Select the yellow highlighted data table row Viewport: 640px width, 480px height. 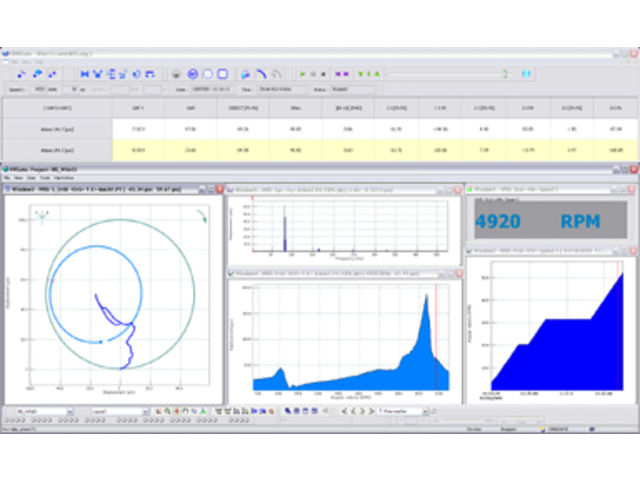(320, 150)
